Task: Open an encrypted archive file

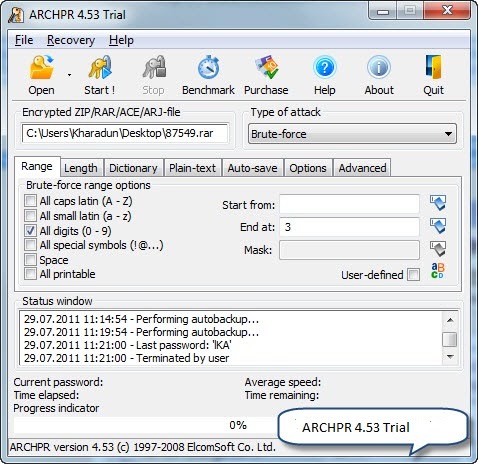Action: pyautogui.click(x=41, y=75)
